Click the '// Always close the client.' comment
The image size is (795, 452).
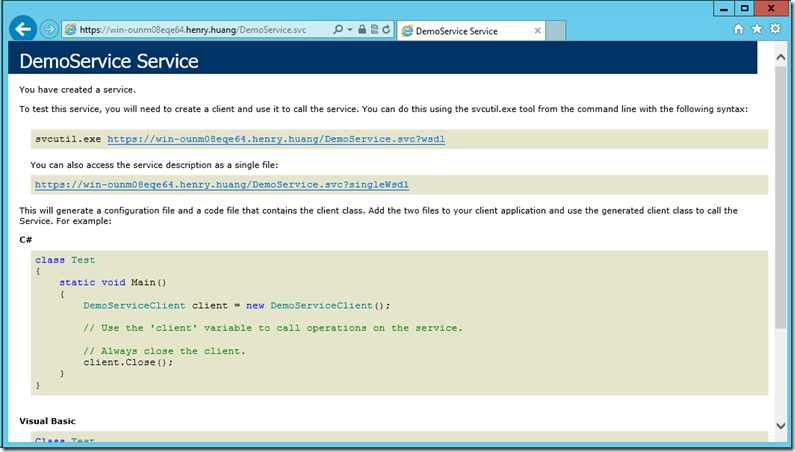[164, 351]
